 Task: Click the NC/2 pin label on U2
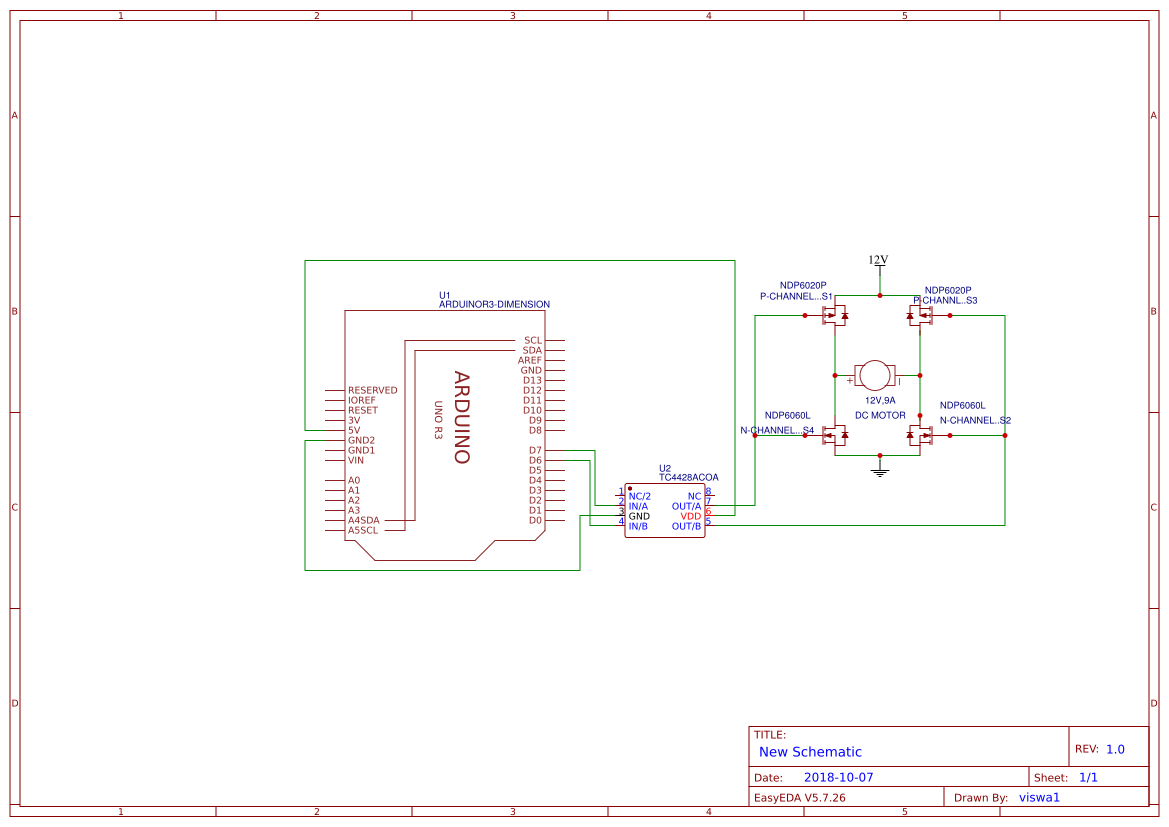pos(640,497)
